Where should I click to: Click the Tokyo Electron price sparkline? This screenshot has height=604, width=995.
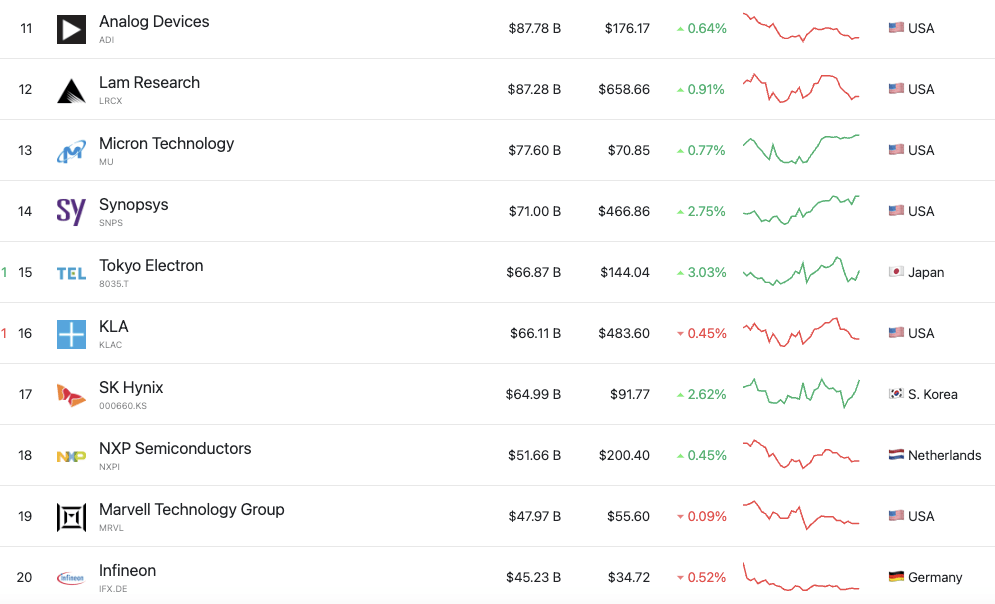click(801, 272)
